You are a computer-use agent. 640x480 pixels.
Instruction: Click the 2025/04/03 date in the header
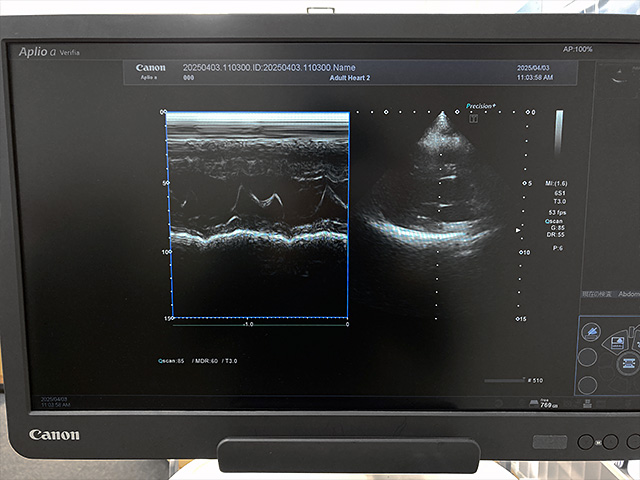point(533,68)
